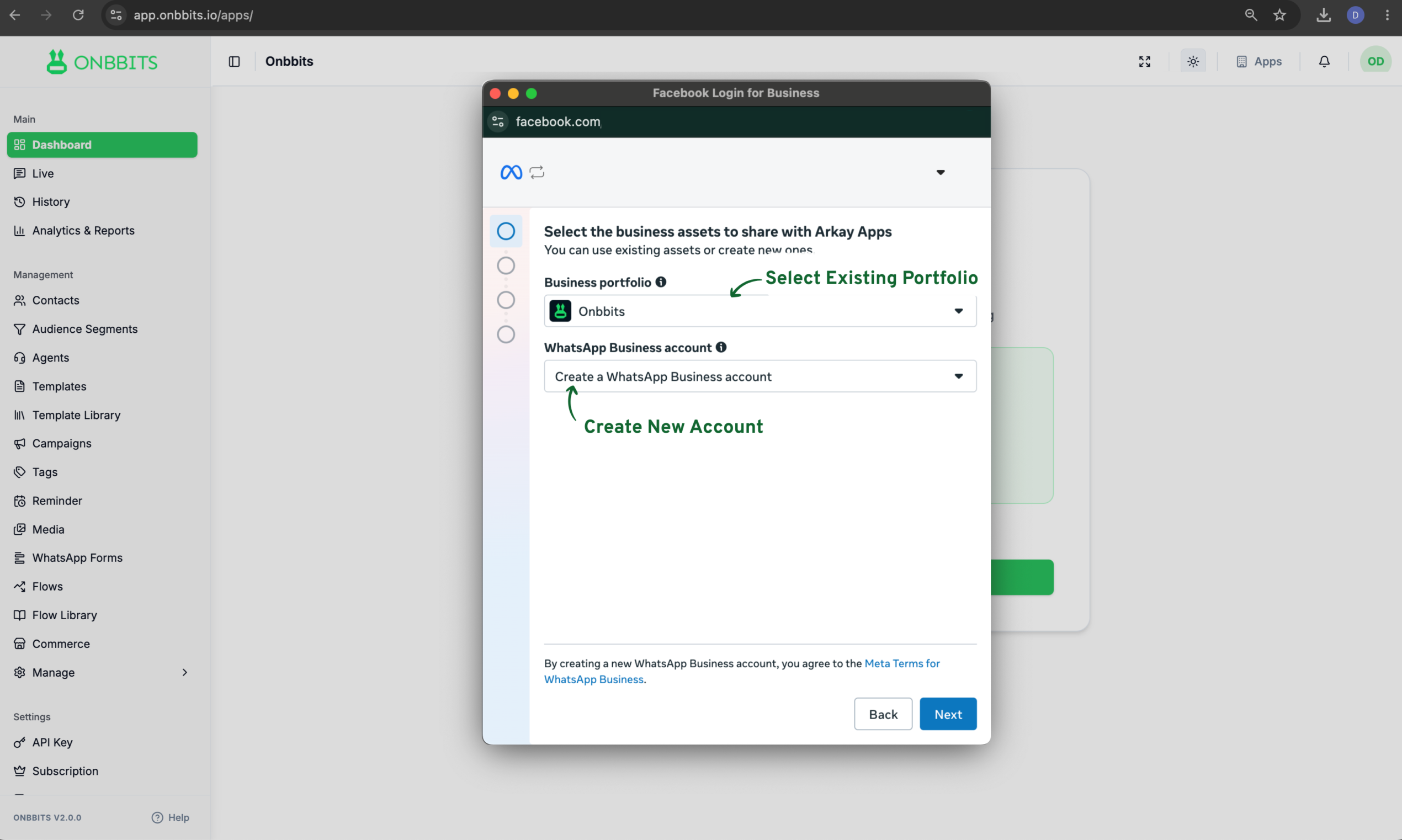This screenshot has width=1402, height=840.
Task: Expand the Manage submenu chevron
Action: click(x=184, y=672)
